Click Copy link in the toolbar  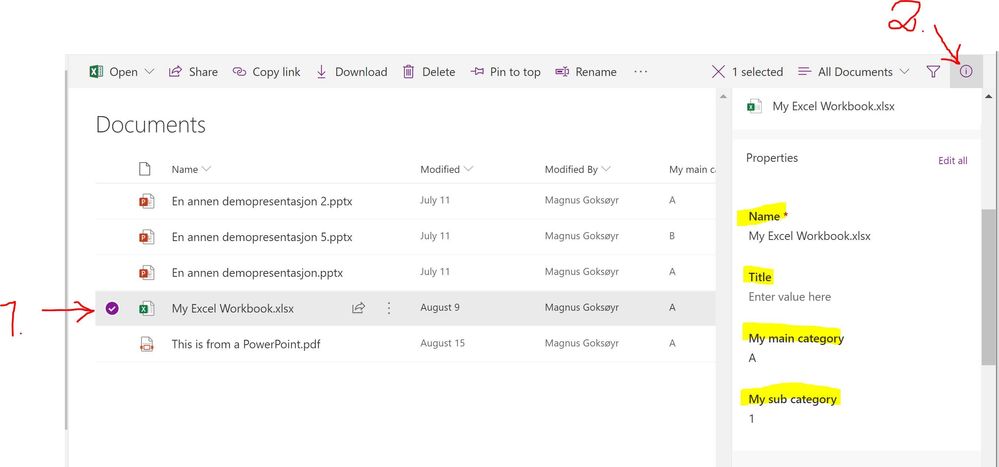(266, 72)
